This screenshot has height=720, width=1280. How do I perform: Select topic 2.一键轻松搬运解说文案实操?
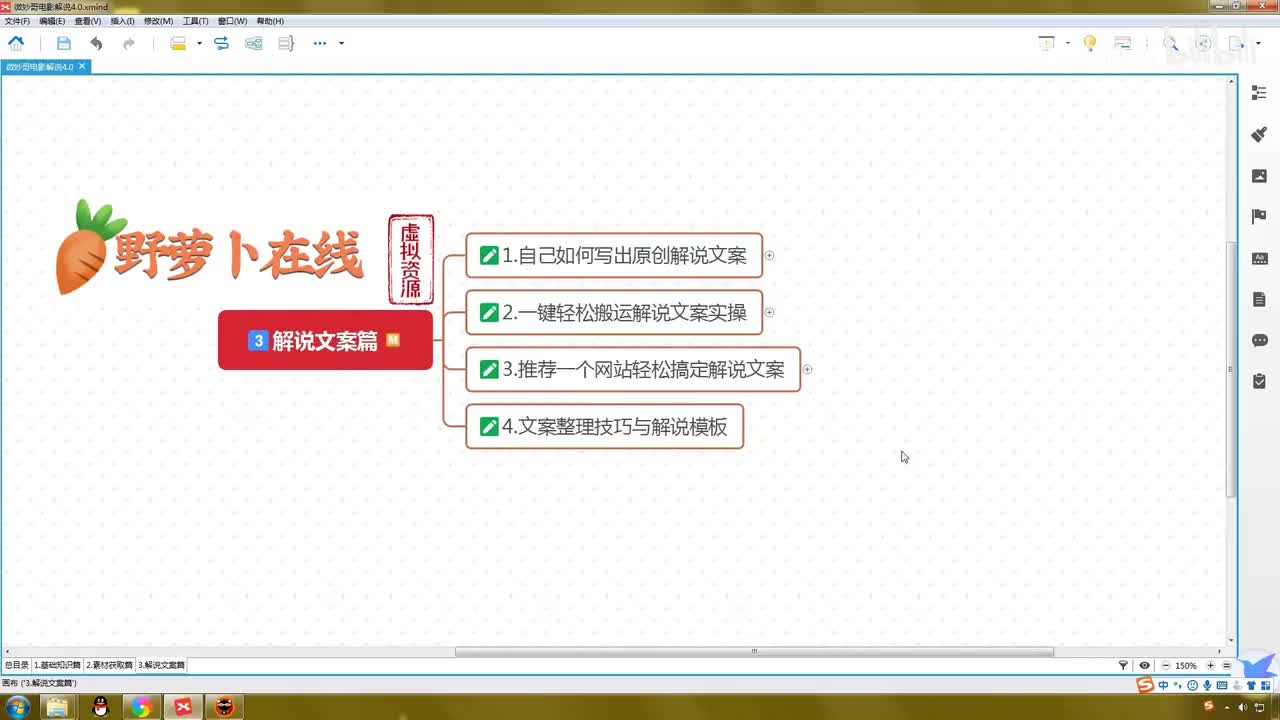pos(614,312)
